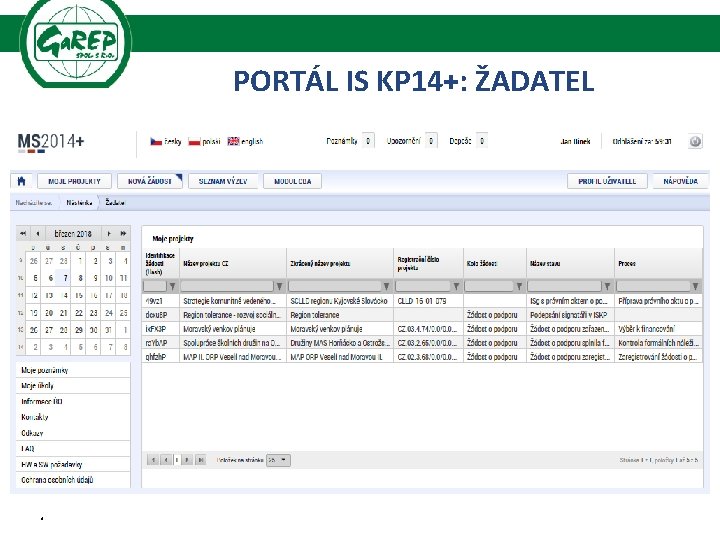Select calendar day 22
The width and height of the screenshot is (720, 540).
(79, 313)
